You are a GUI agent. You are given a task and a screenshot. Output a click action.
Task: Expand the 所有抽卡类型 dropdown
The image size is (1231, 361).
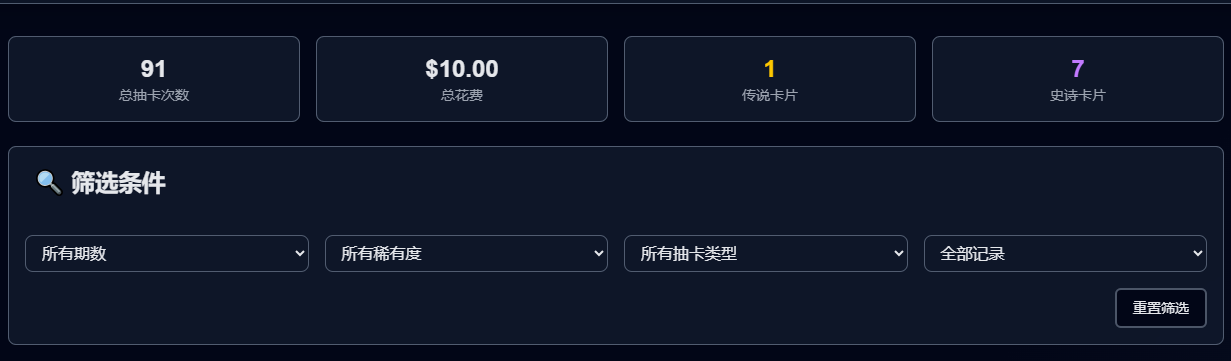[x=766, y=254]
